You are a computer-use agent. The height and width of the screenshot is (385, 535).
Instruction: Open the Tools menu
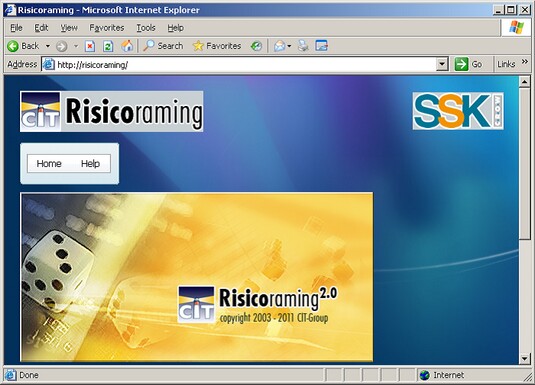tap(146, 28)
